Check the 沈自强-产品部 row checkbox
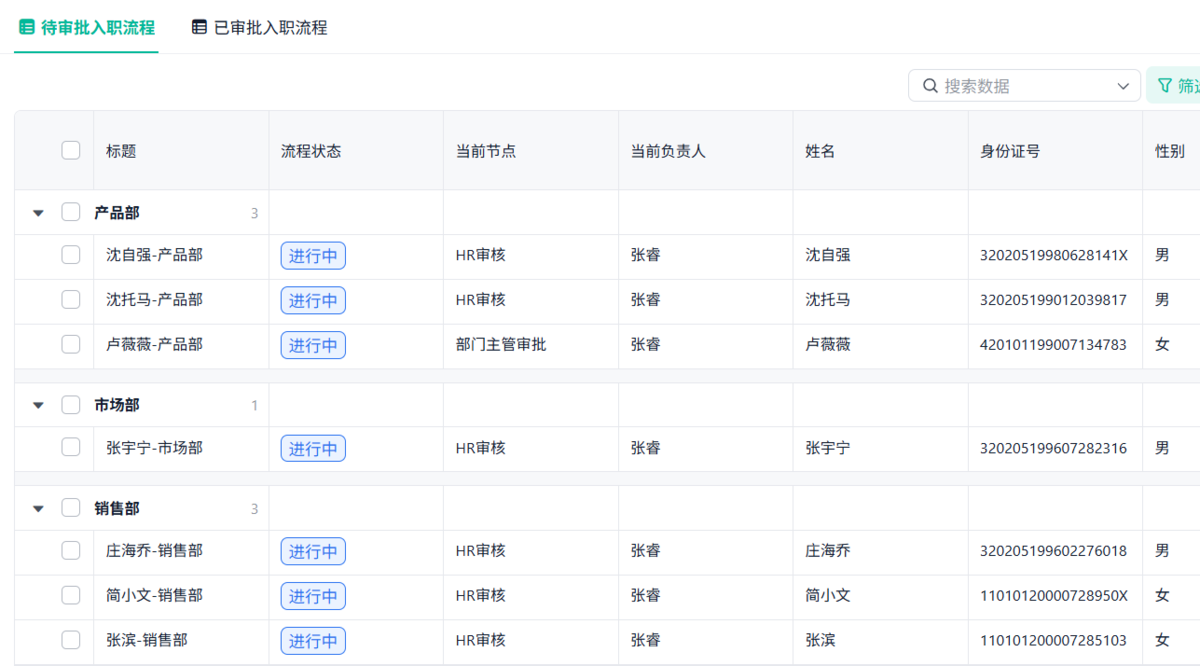Image resolution: width=1200 pixels, height=666 pixels. [x=71, y=255]
